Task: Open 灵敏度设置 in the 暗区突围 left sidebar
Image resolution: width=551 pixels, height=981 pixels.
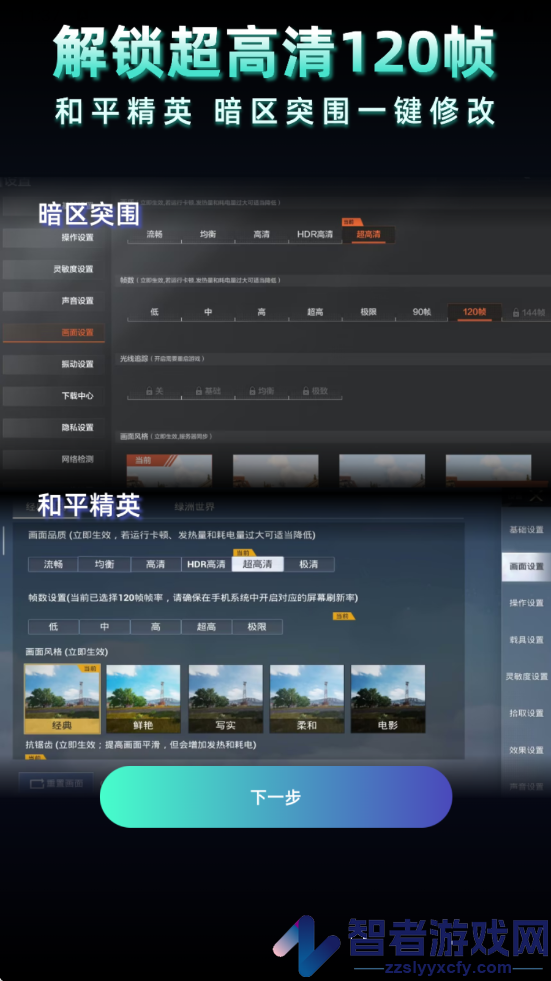Action: pyautogui.click(x=54, y=269)
